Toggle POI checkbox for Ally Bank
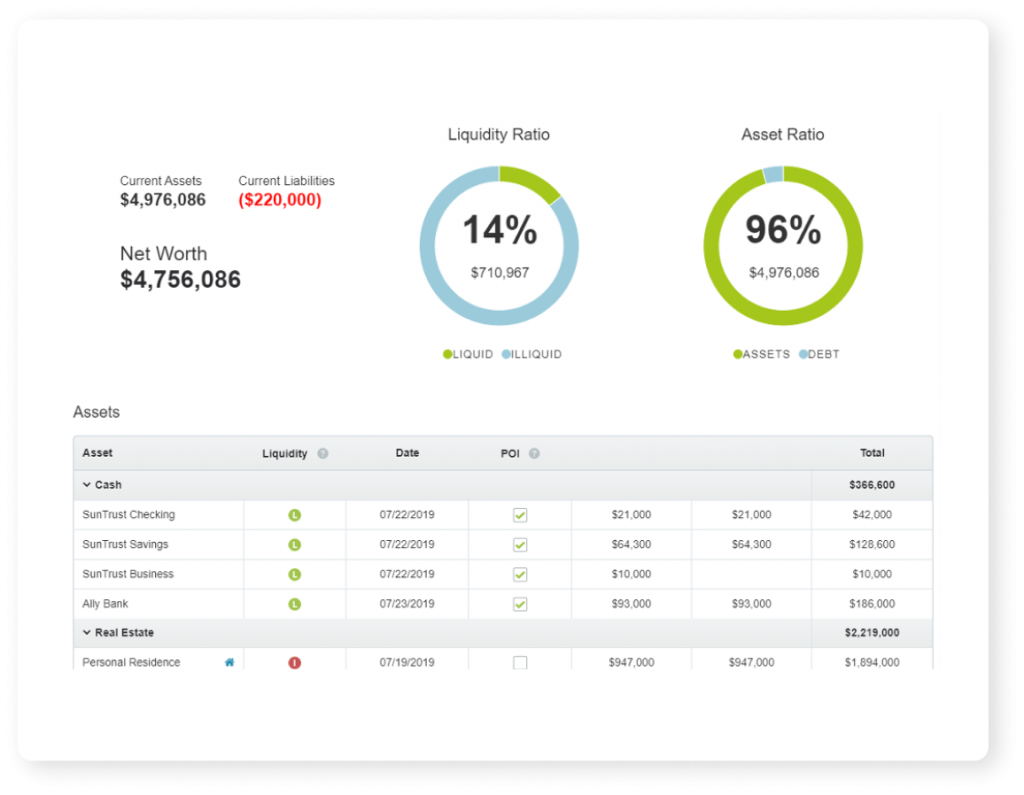 pos(520,604)
